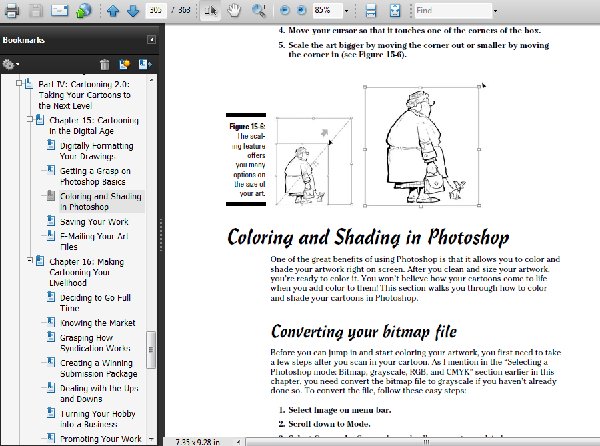
Task: Click the large cartoon figure image
Action: click(422, 146)
